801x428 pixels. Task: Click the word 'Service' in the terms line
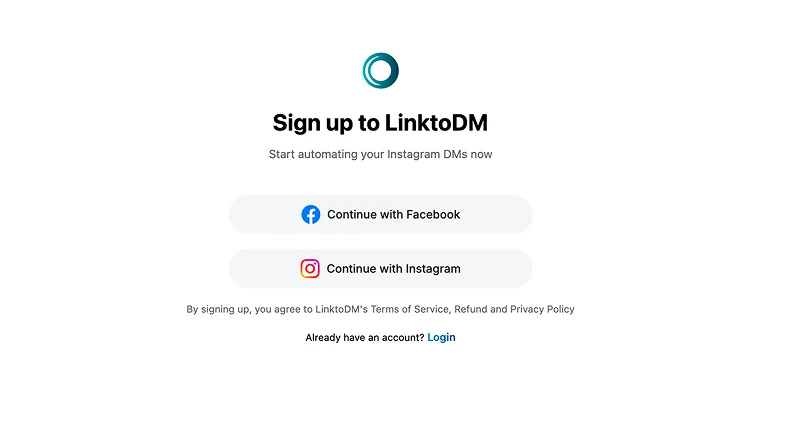431,309
